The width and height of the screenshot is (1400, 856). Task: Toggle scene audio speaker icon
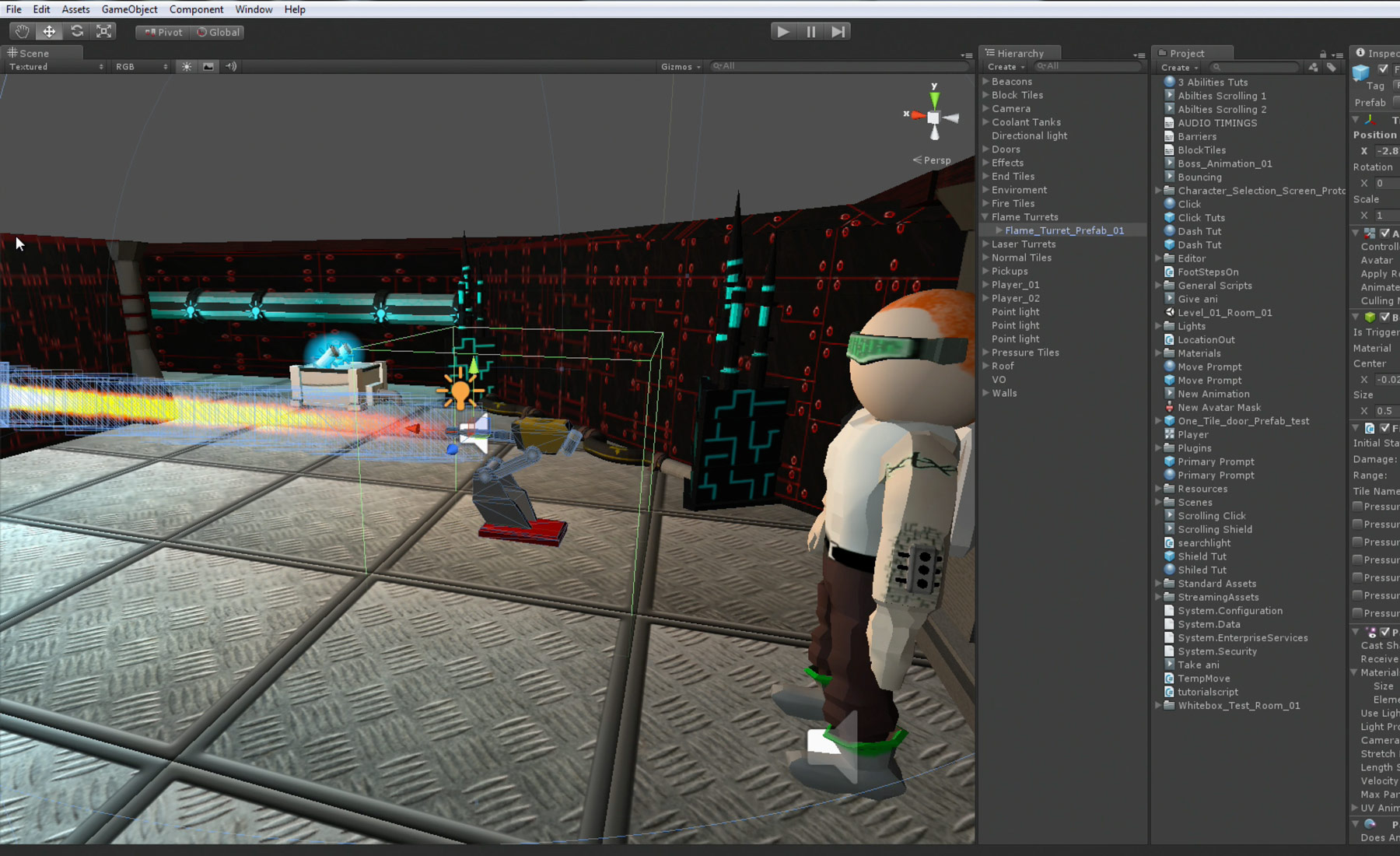[x=231, y=67]
